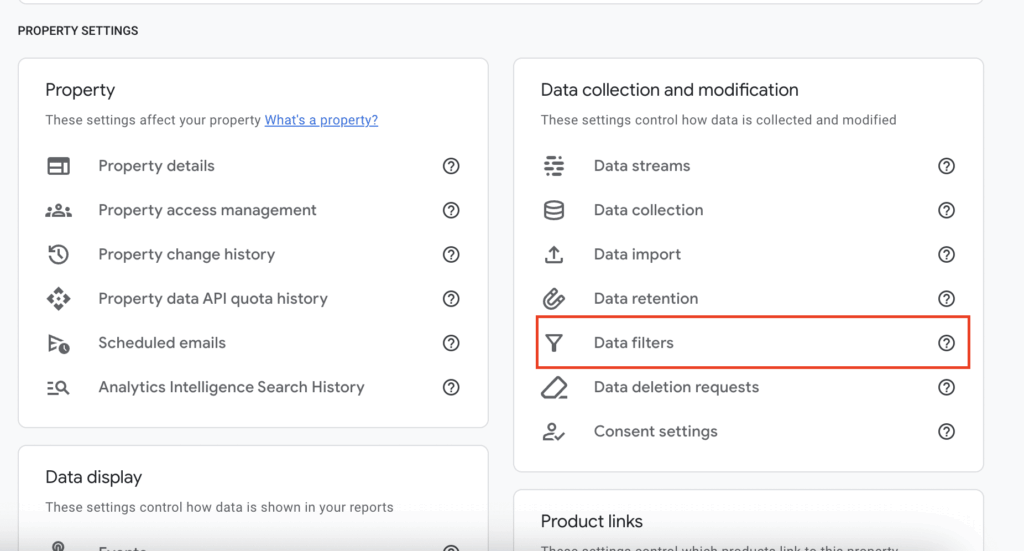Open help for Consent settings

coord(946,432)
